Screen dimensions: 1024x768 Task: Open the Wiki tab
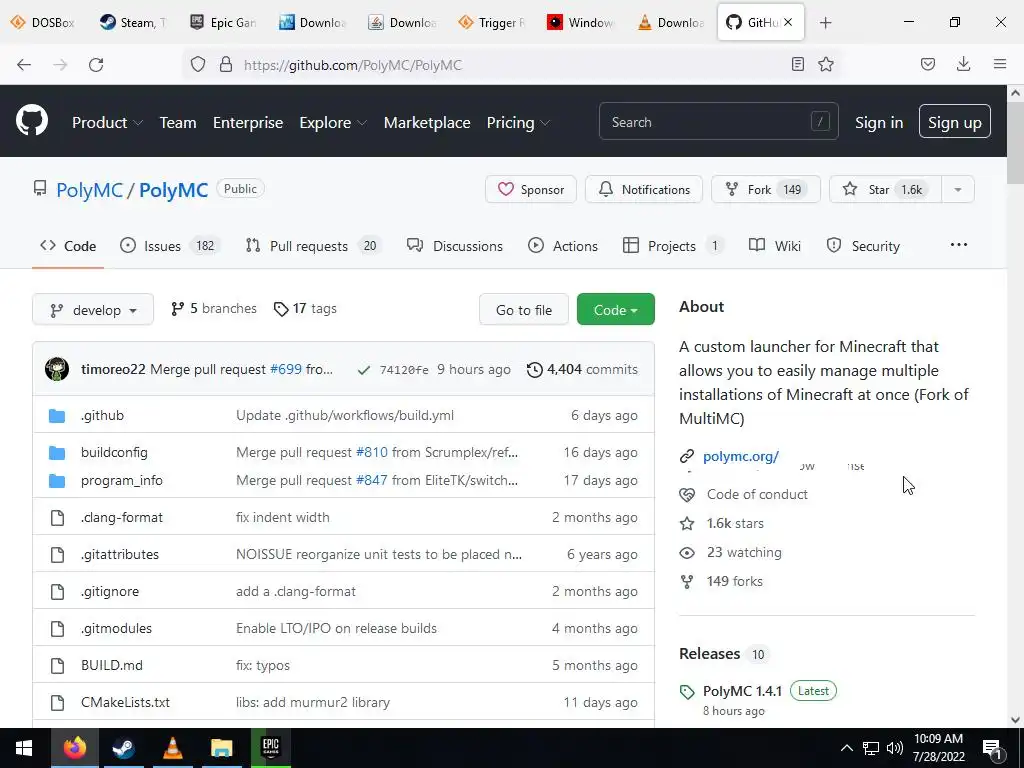775,246
